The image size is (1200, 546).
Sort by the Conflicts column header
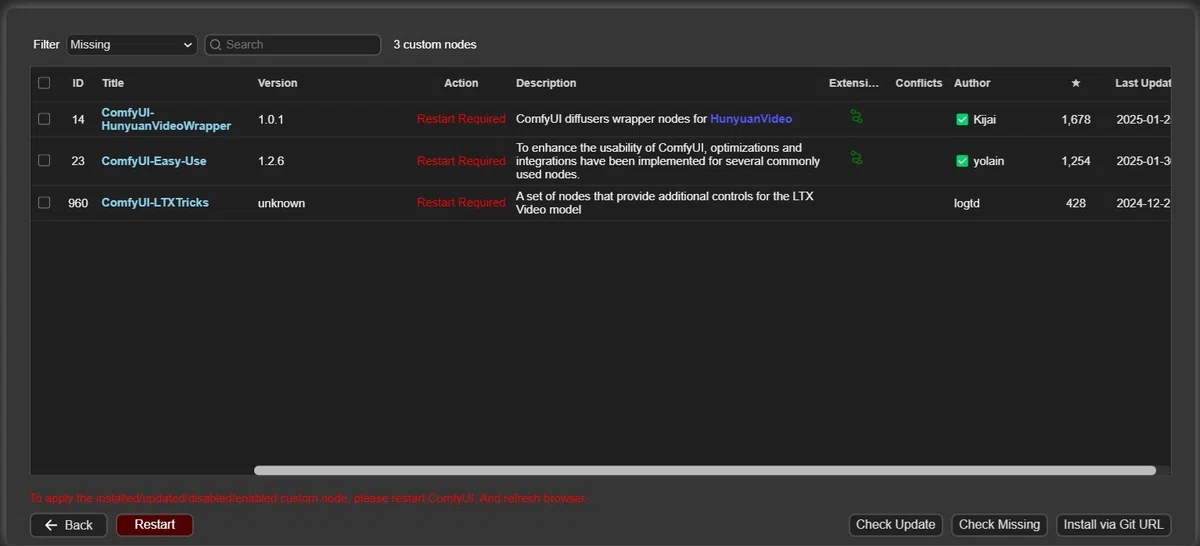(x=919, y=83)
